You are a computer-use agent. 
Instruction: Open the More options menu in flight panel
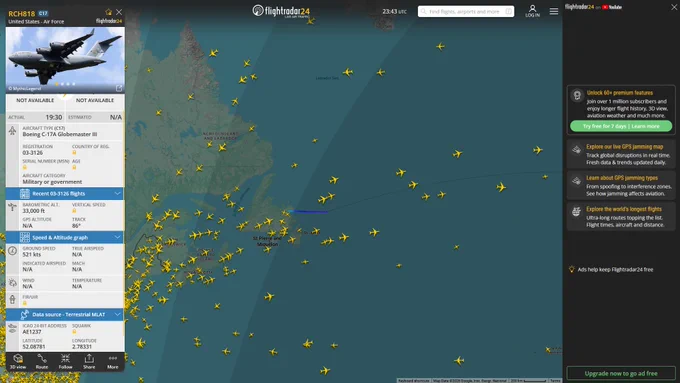click(113, 361)
